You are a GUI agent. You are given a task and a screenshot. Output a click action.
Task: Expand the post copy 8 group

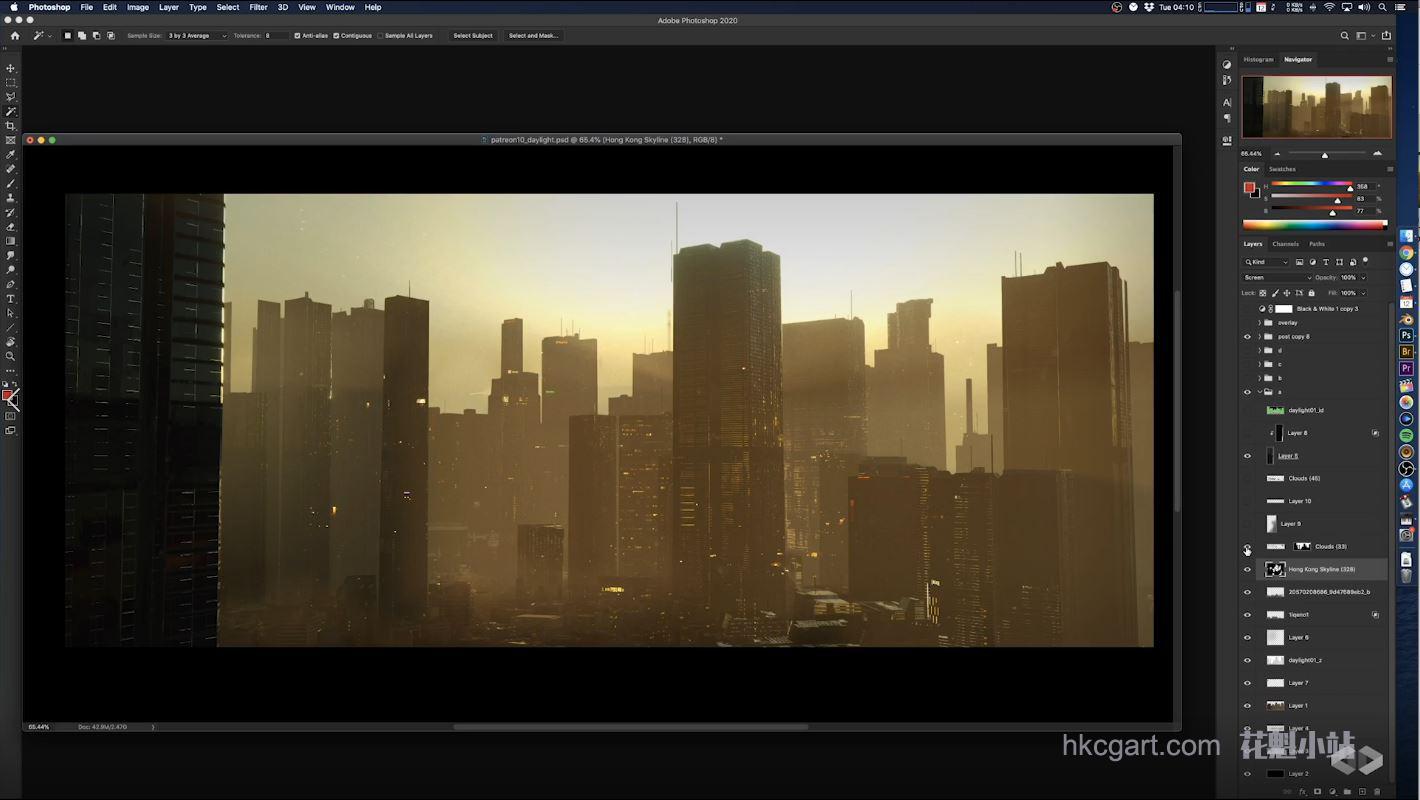(1260, 336)
